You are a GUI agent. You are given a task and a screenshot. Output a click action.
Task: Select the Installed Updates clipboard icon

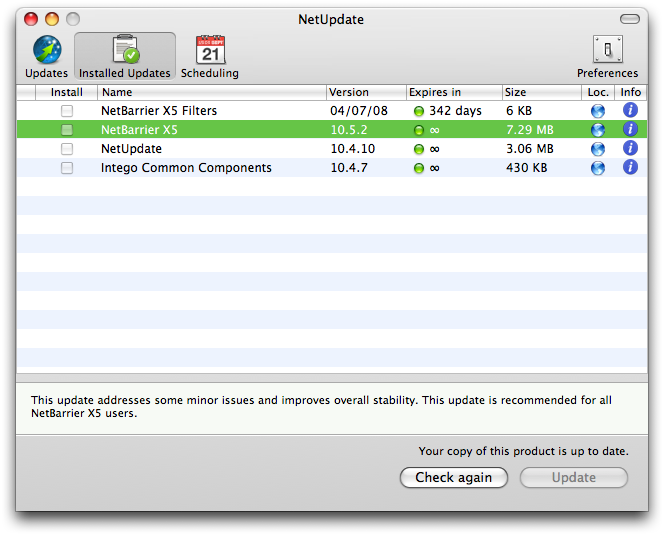[x=125, y=49]
